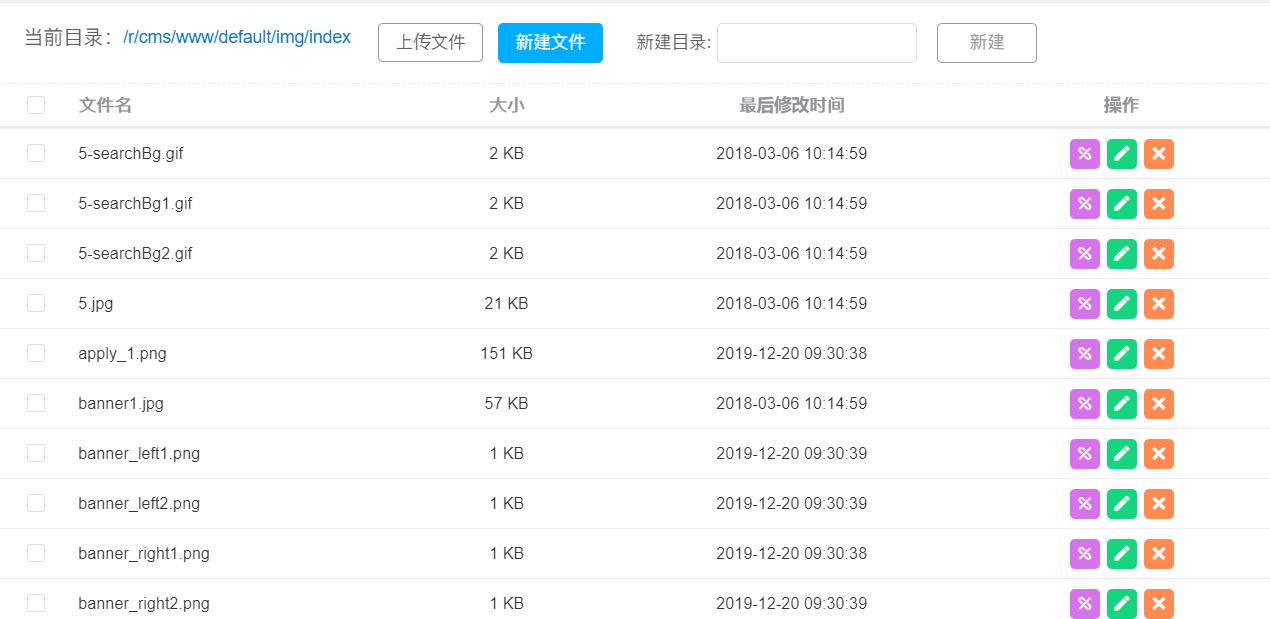
Task: Click the 上传文件 upload button
Action: coord(430,43)
